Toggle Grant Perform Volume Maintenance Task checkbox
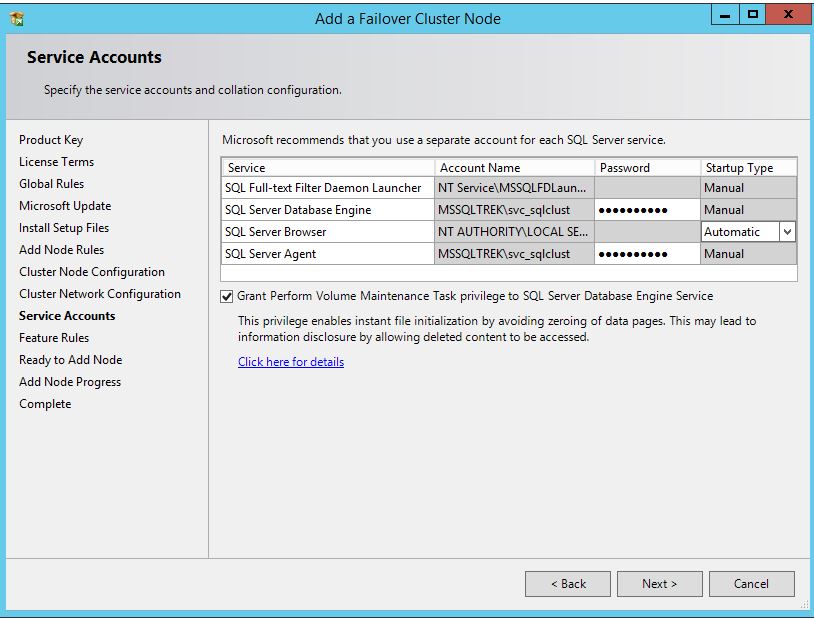This screenshot has height=618, width=814. 226,296
